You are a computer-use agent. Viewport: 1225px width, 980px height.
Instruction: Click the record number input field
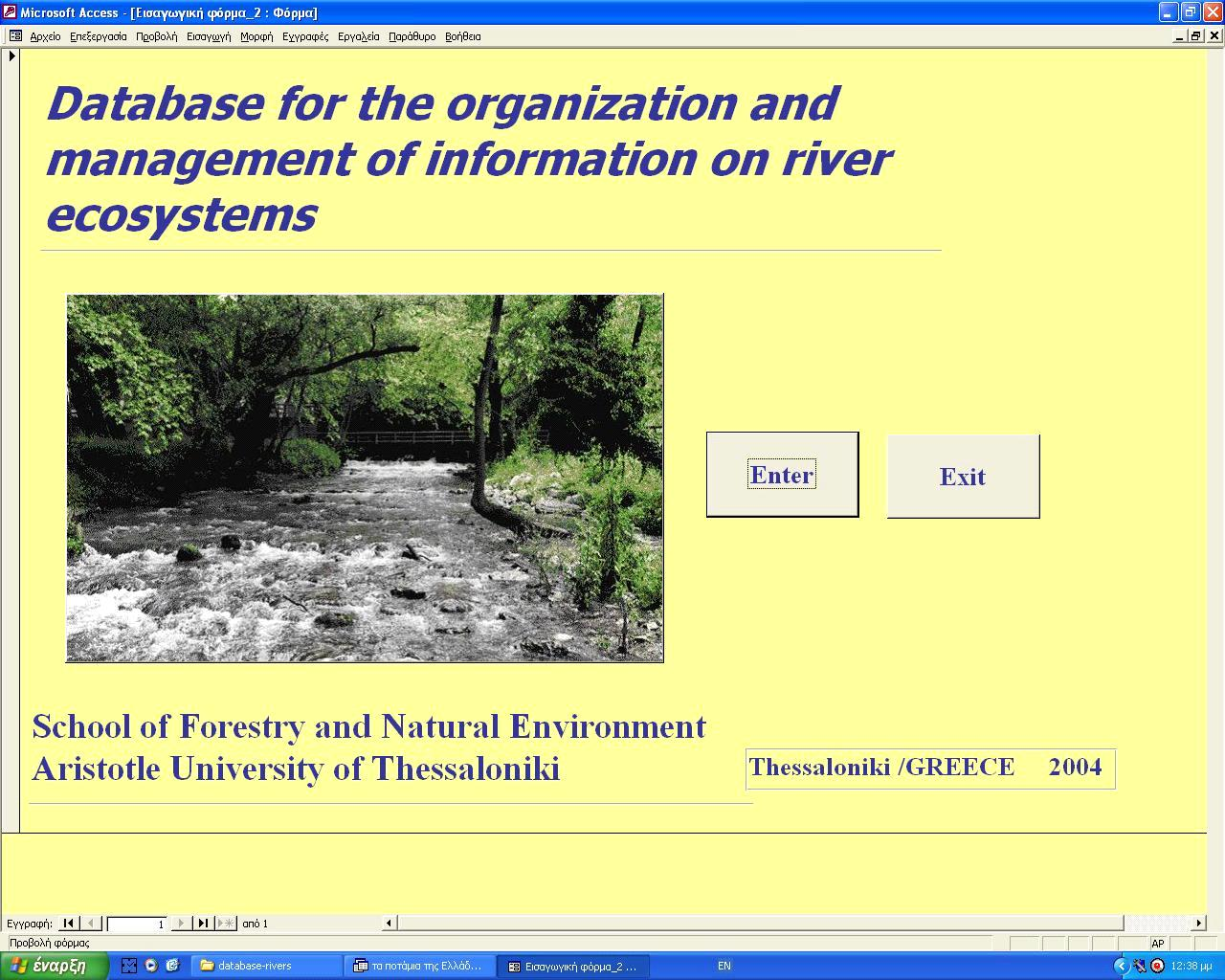pyautogui.click(x=137, y=924)
